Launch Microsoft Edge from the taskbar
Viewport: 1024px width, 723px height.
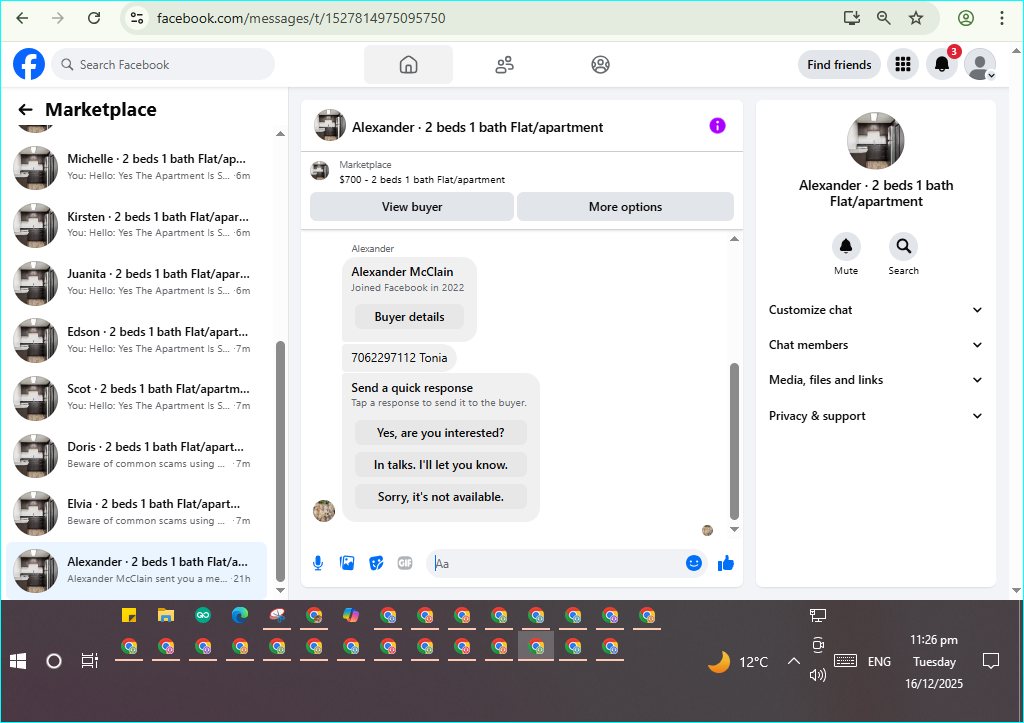(x=240, y=615)
